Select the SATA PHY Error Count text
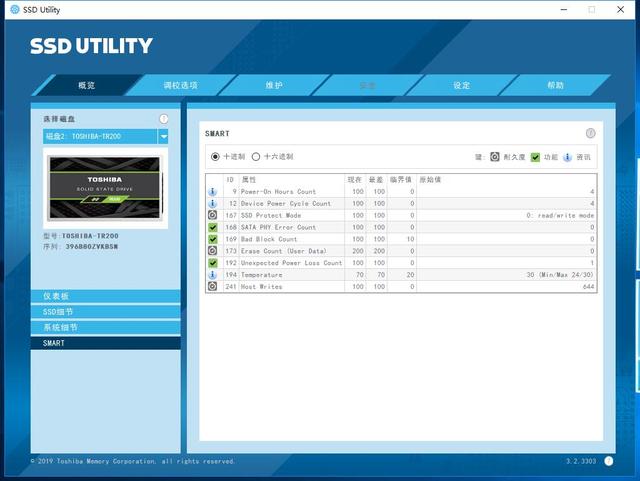 point(278,227)
